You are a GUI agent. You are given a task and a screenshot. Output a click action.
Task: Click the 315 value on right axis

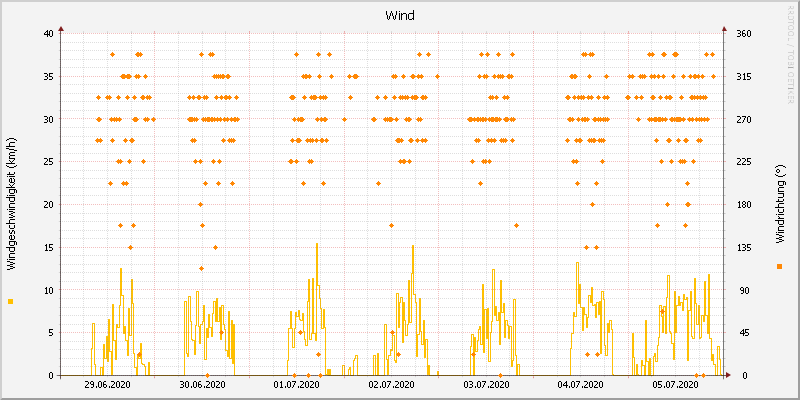(744, 77)
